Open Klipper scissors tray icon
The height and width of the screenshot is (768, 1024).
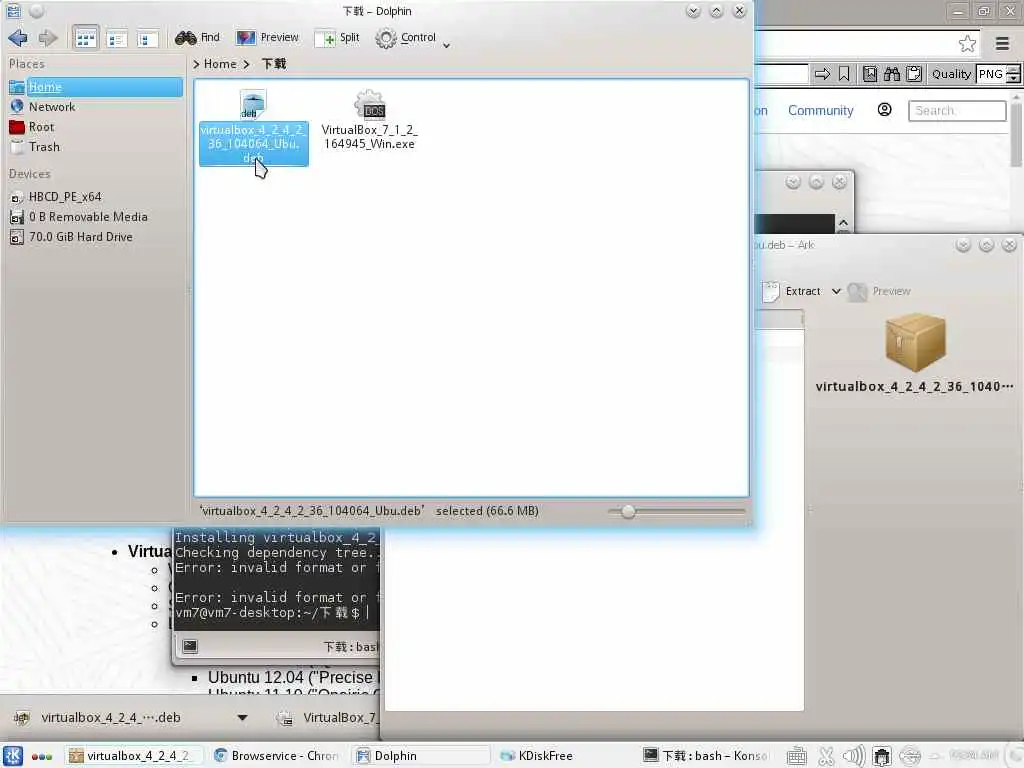click(825, 756)
